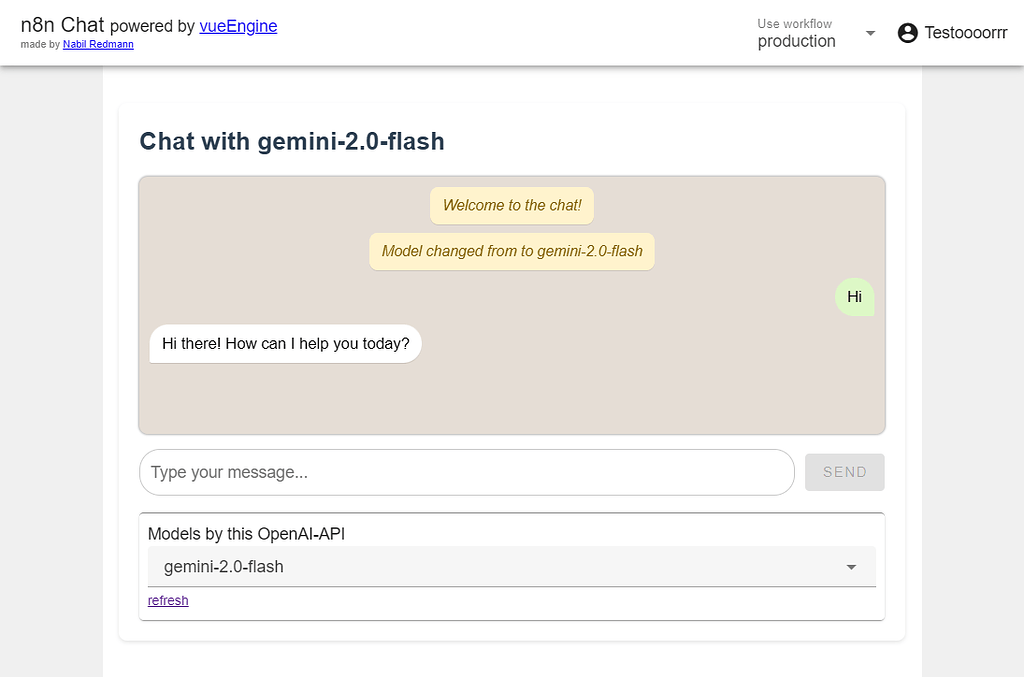Click the production workflow name text
Screen dimensions: 1024x677
796,41
